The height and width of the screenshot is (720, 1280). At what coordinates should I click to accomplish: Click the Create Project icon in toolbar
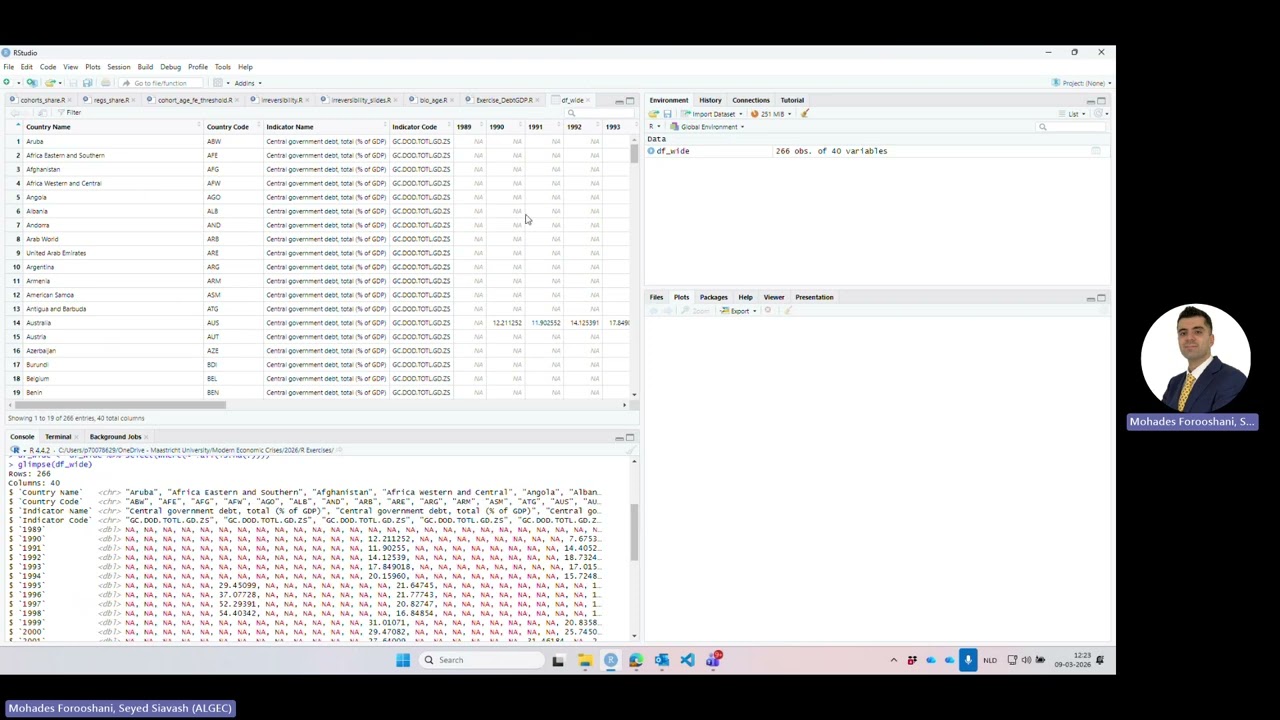coord(32,83)
